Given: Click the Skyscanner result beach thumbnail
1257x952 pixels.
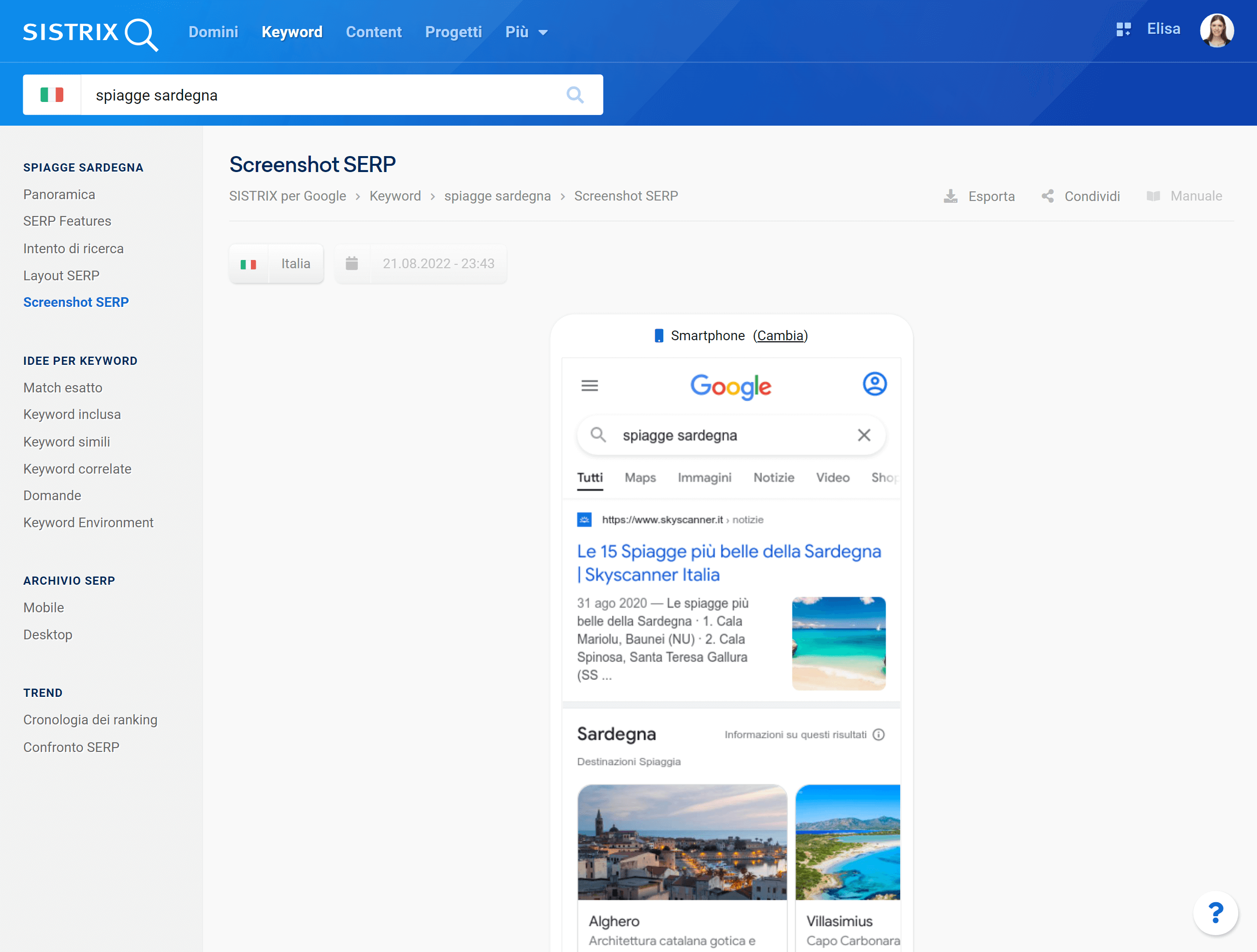Looking at the screenshot, I should (839, 644).
